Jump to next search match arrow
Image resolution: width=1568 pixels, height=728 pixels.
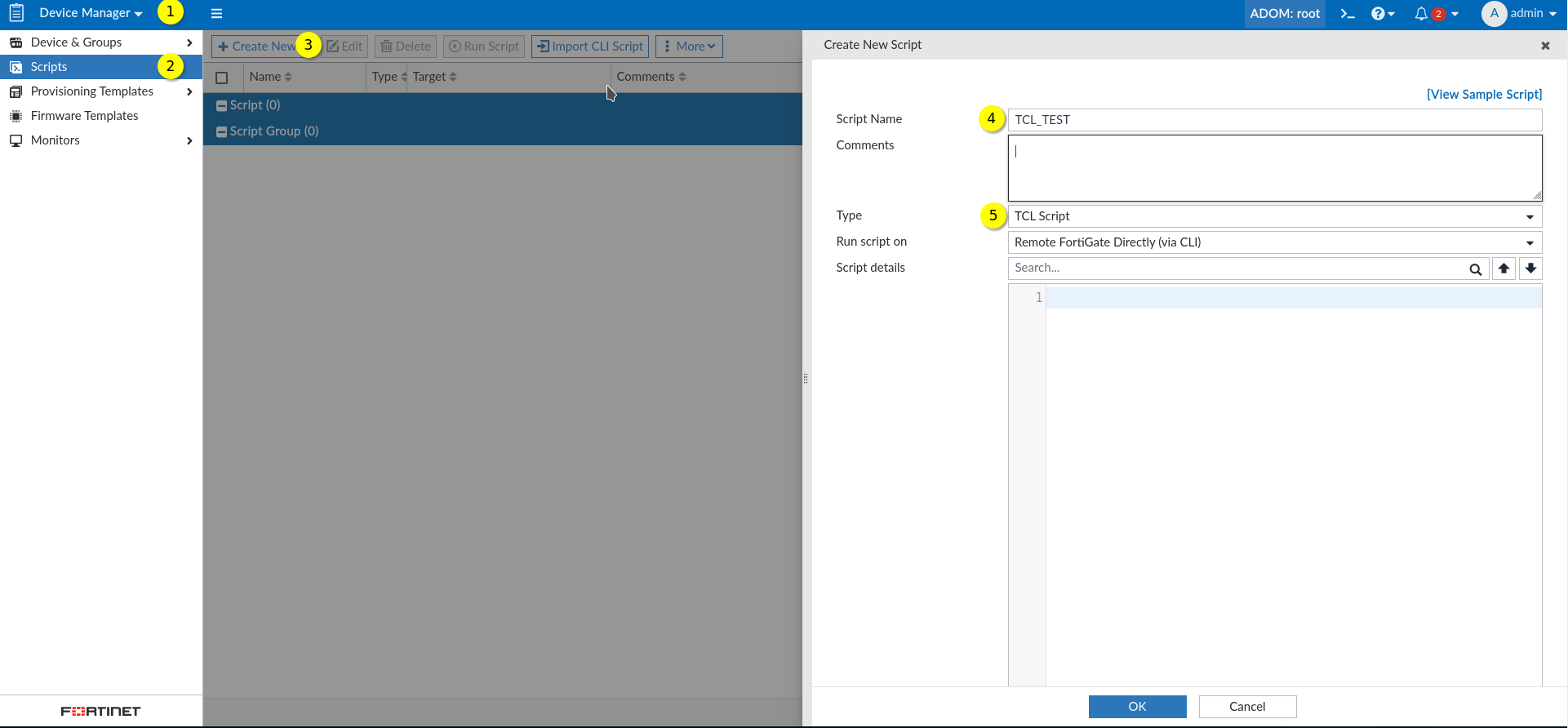[1530, 269]
